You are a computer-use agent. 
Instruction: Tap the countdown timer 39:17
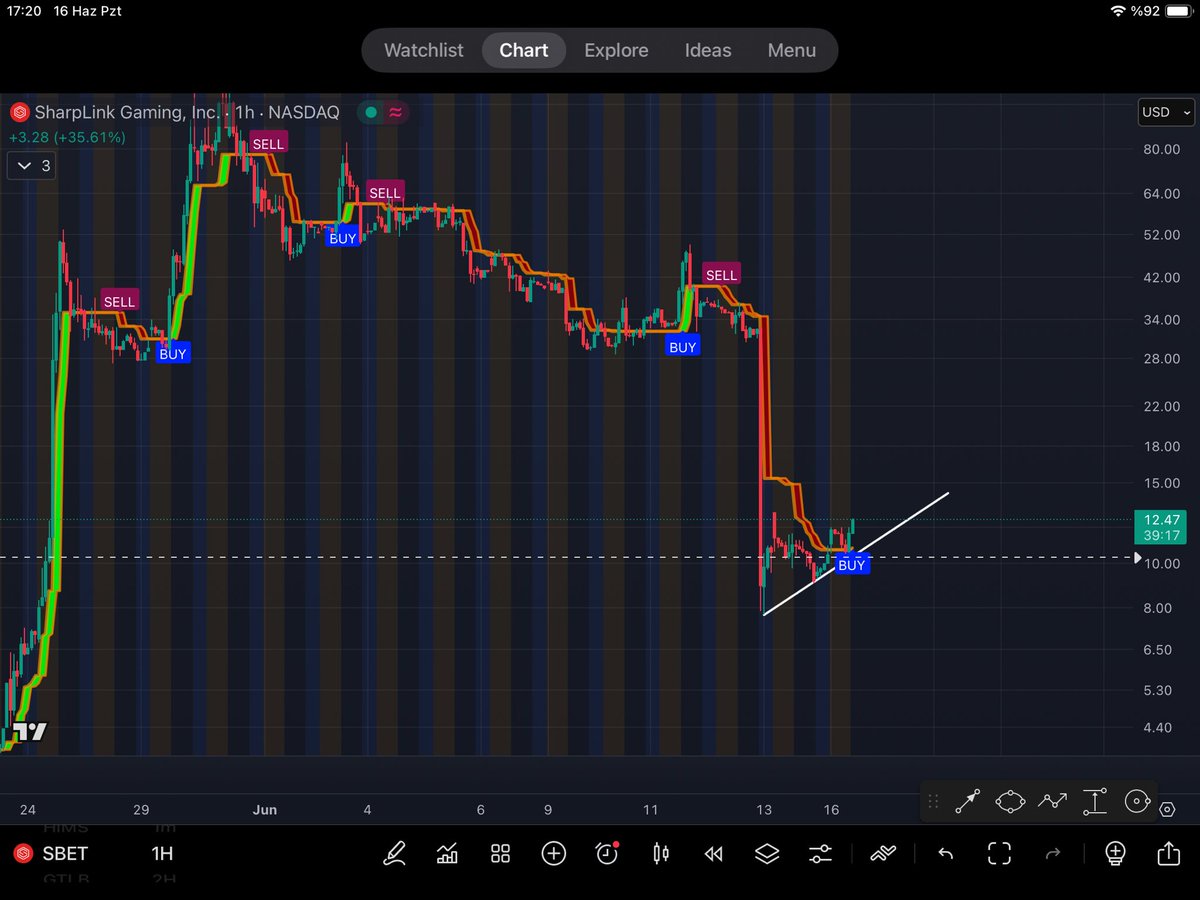click(x=1164, y=536)
